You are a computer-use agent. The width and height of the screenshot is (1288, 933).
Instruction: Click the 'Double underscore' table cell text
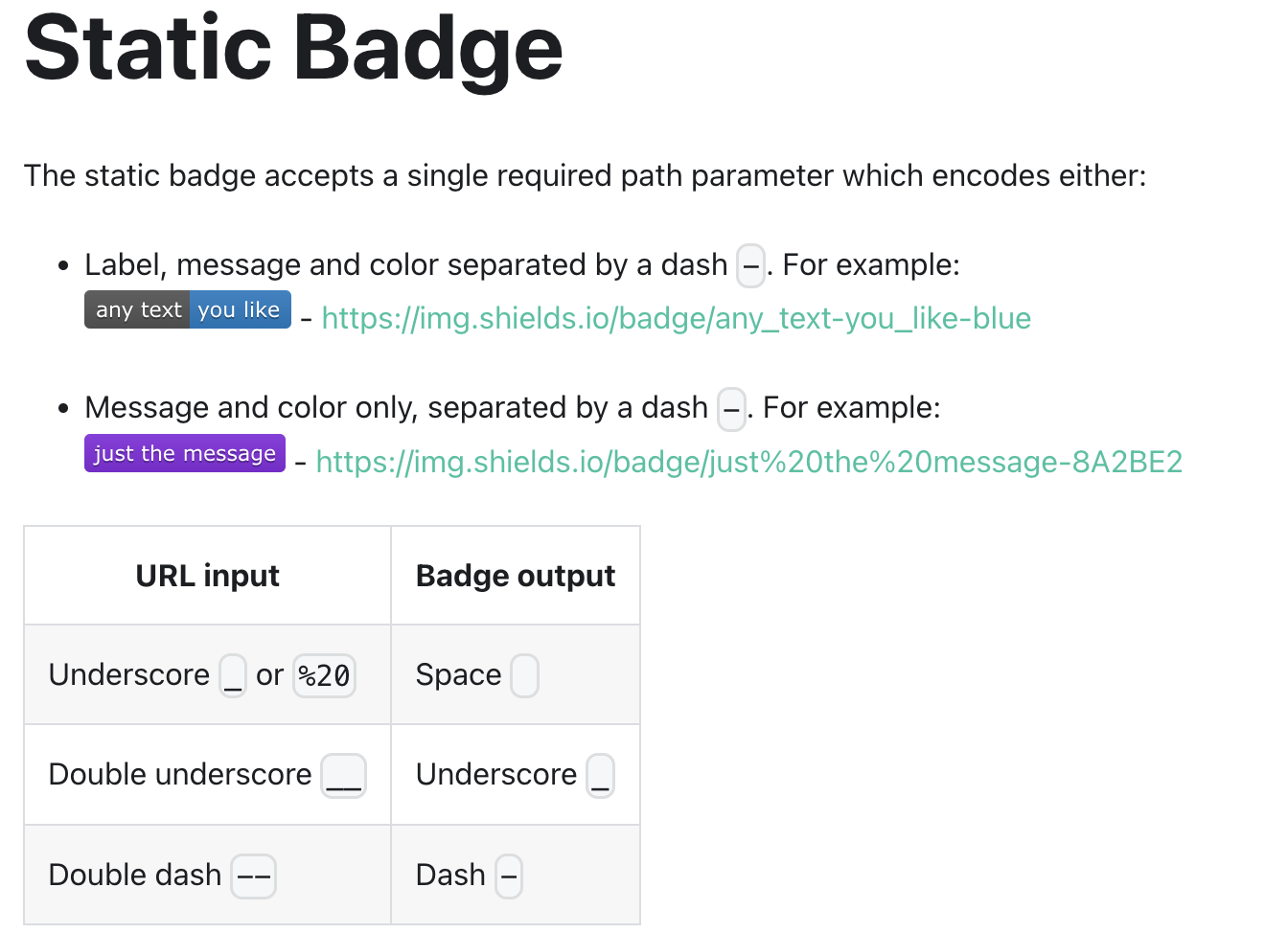tap(179, 774)
